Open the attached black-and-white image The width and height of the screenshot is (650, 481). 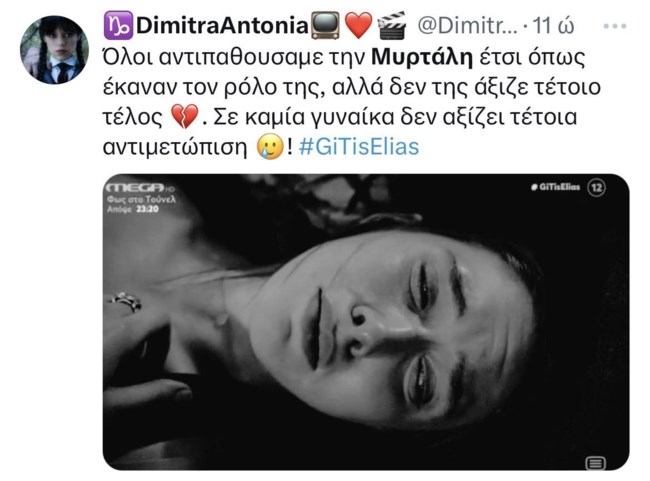coord(366,322)
